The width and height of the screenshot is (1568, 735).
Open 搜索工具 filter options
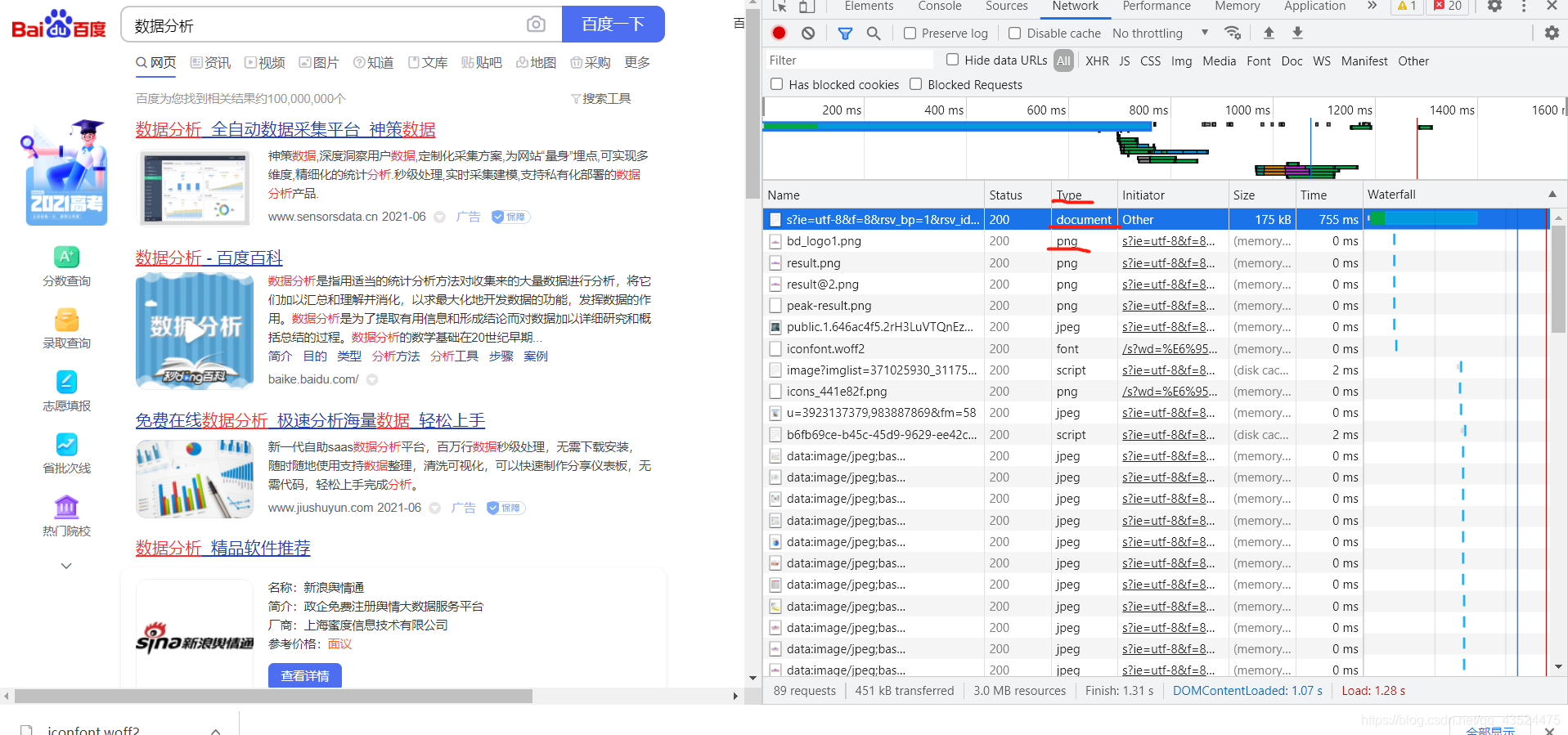[x=601, y=98]
